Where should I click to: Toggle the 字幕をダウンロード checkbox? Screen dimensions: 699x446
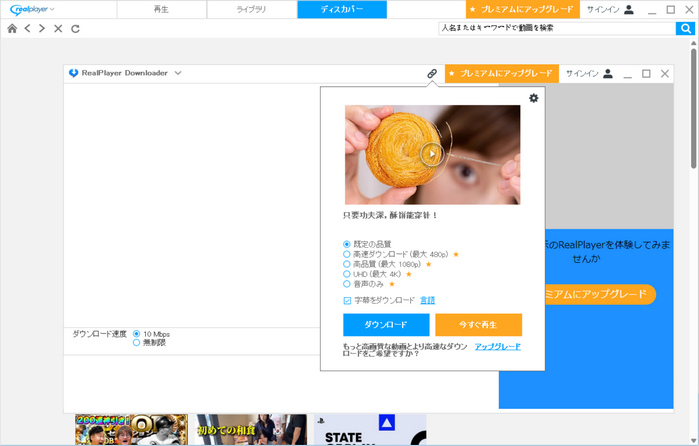(347, 301)
